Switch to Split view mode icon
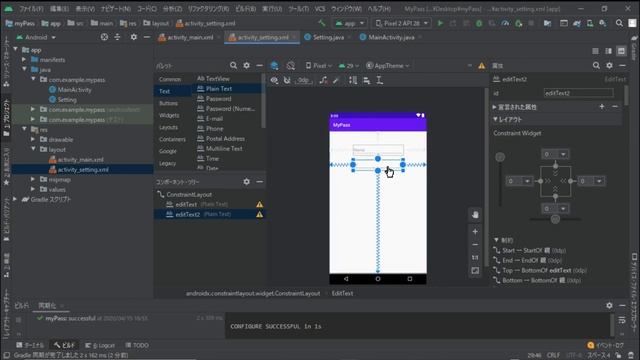Viewport: 640px width, 360px height. [609, 51]
